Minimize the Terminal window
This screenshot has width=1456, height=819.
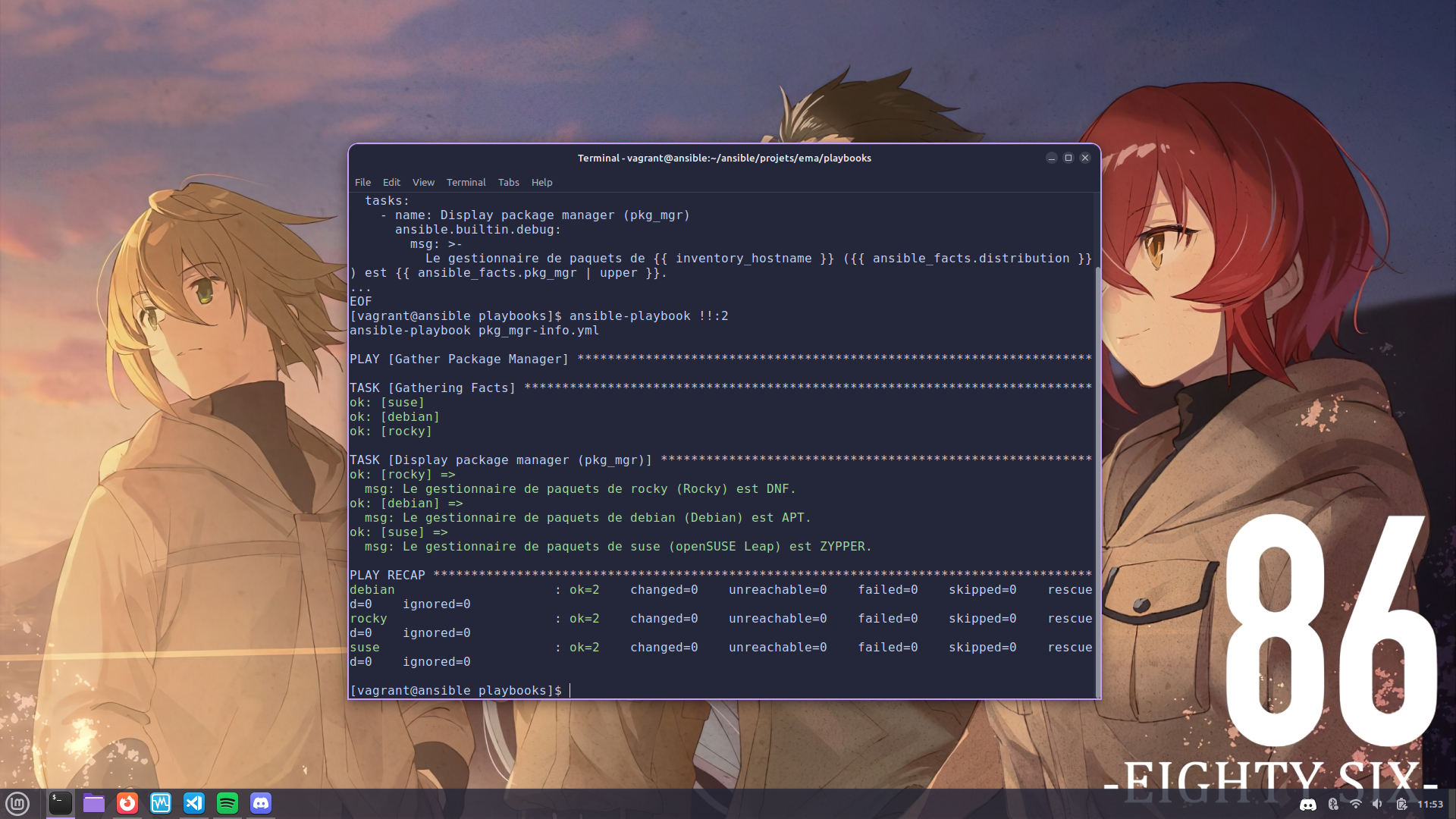click(1052, 158)
